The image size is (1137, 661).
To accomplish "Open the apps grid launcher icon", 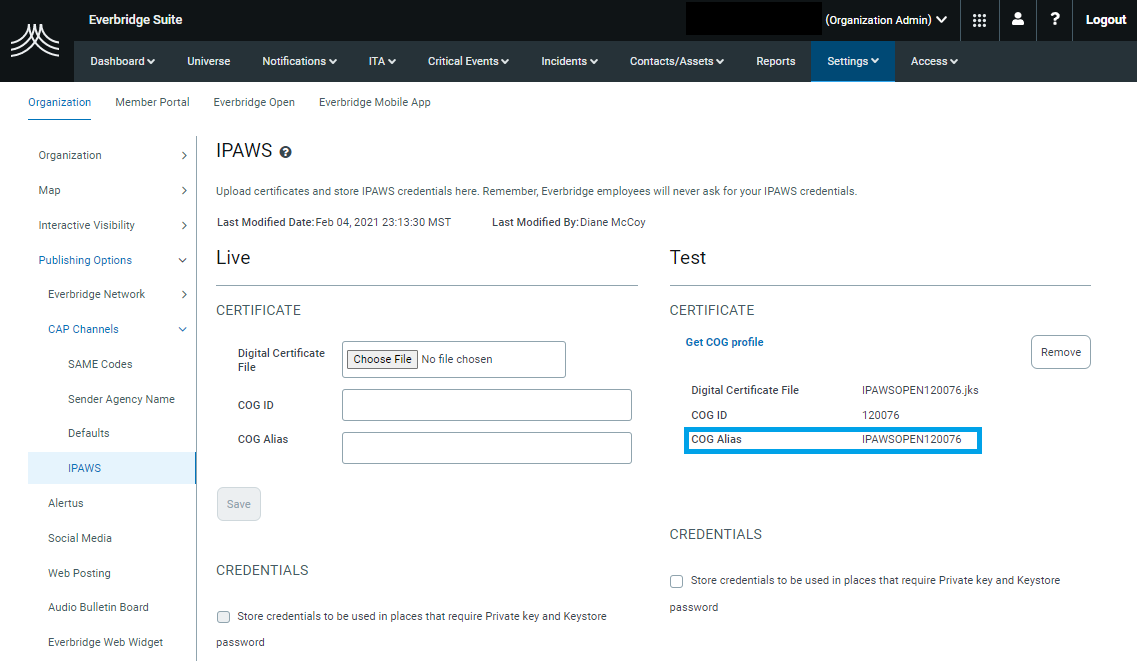I will (x=980, y=20).
